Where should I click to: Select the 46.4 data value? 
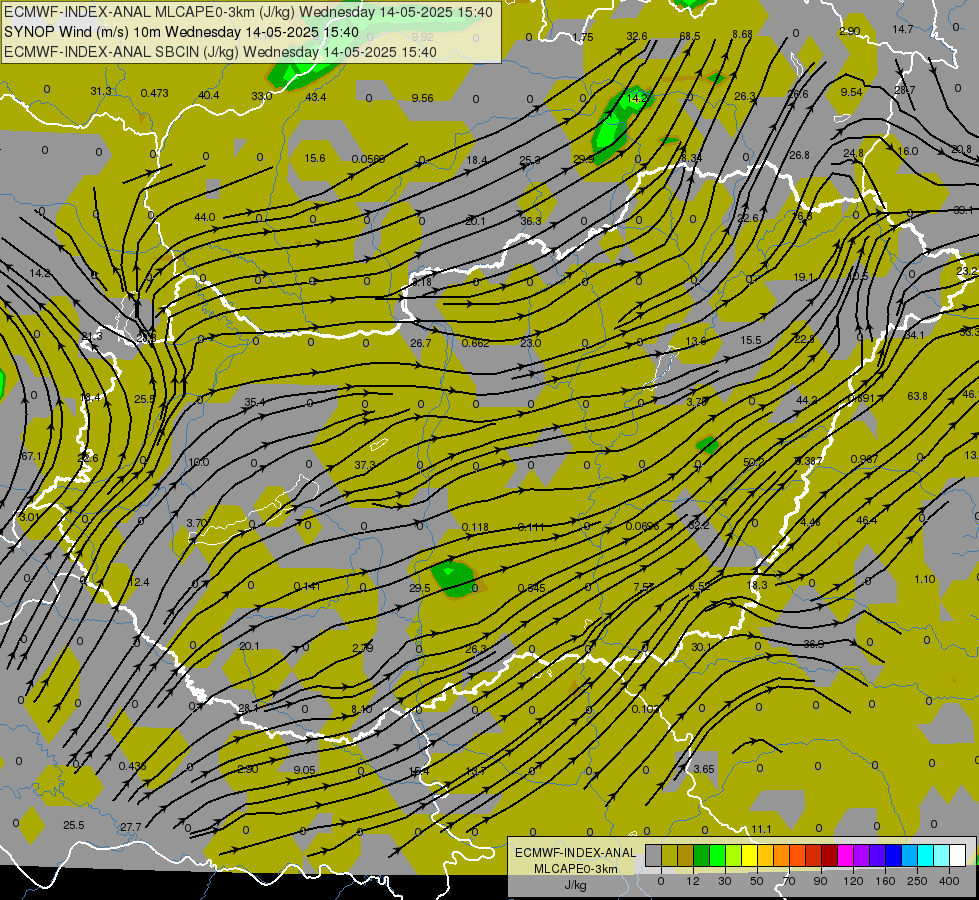click(867, 520)
